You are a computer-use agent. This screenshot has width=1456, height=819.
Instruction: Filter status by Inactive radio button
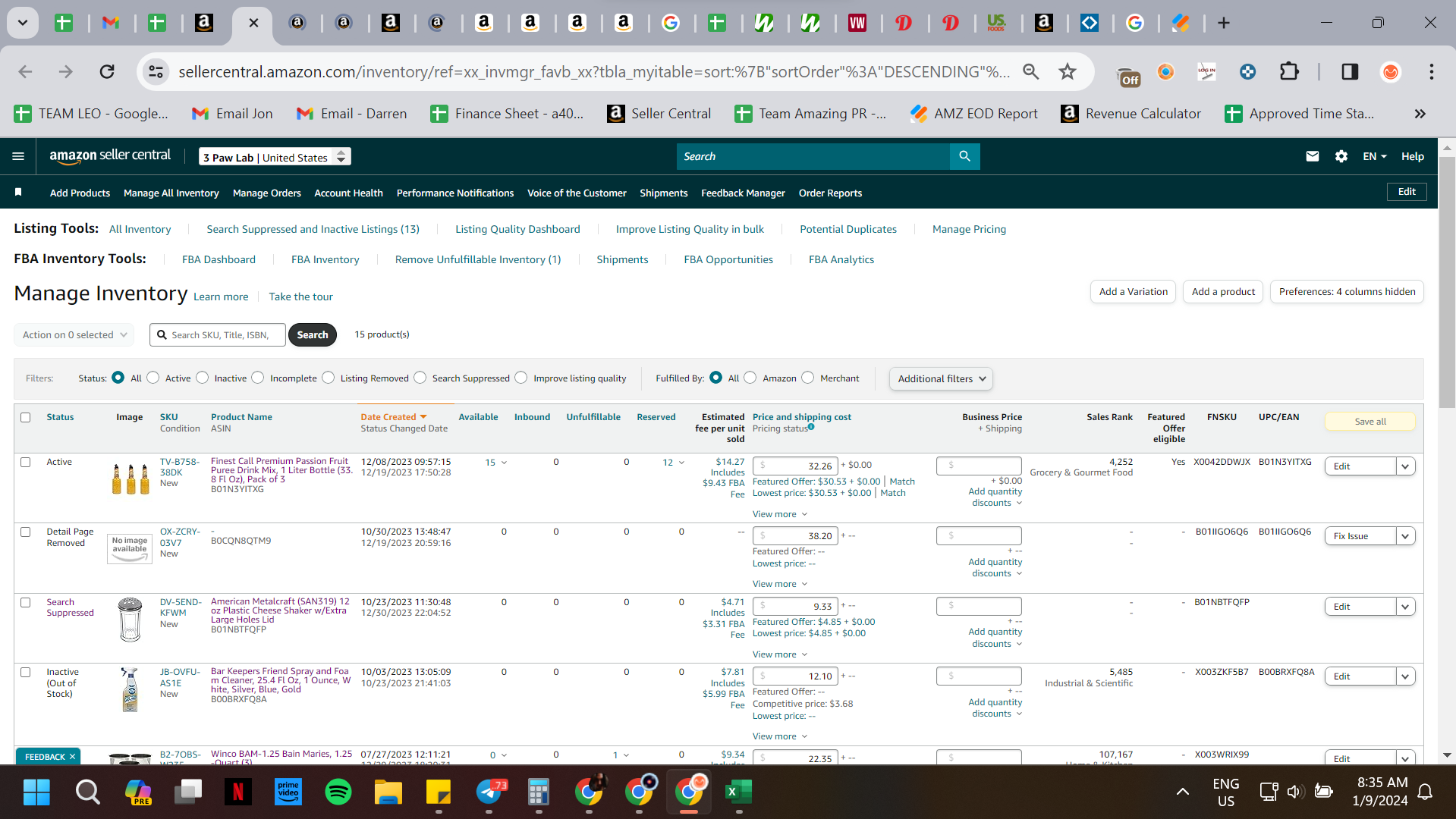point(203,378)
